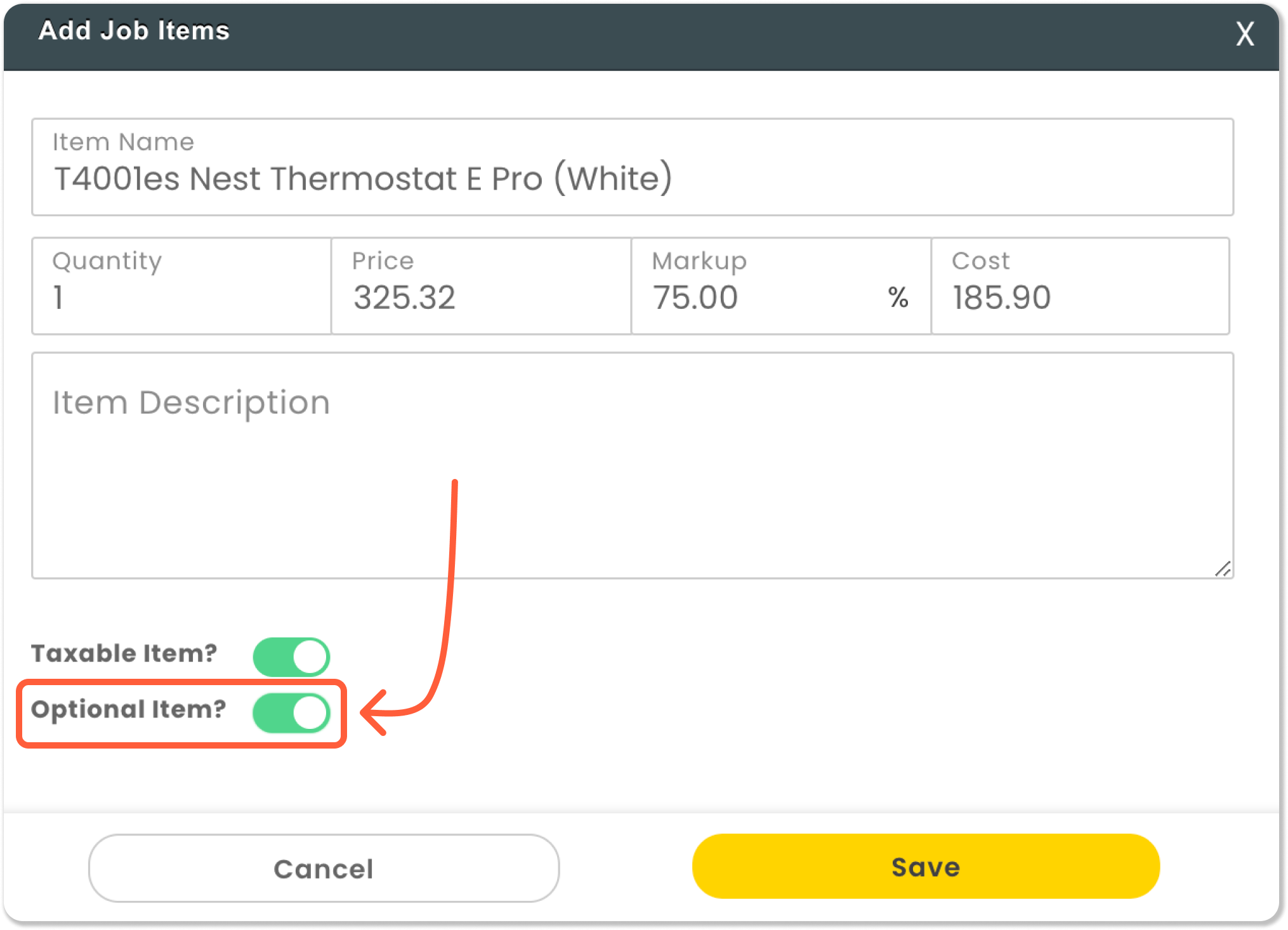Click the Taxable Item label text
The height and width of the screenshot is (930, 1288).
pyautogui.click(x=124, y=653)
